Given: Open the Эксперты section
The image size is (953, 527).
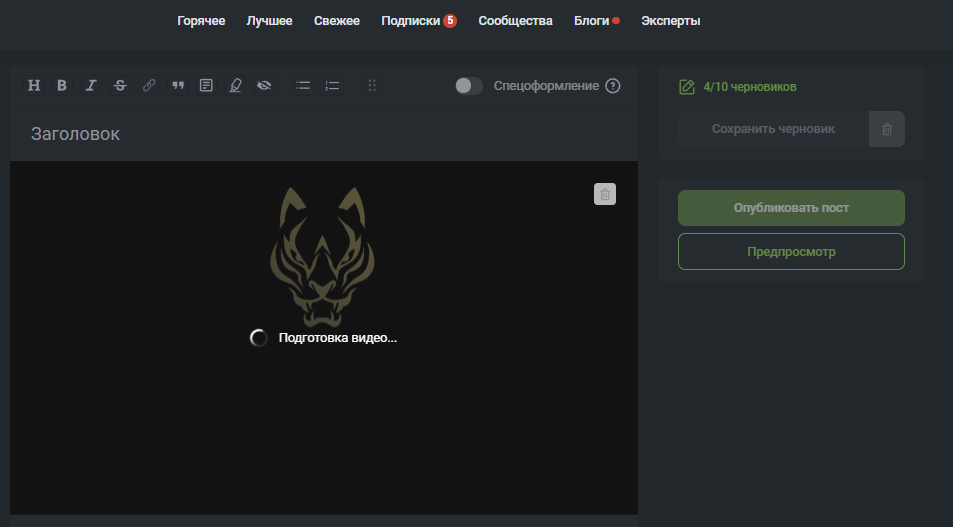Looking at the screenshot, I should [670, 21].
